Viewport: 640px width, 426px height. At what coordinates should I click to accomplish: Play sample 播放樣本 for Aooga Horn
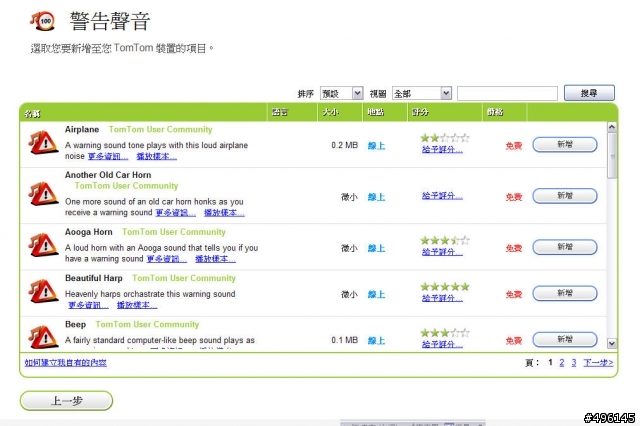pos(215,259)
